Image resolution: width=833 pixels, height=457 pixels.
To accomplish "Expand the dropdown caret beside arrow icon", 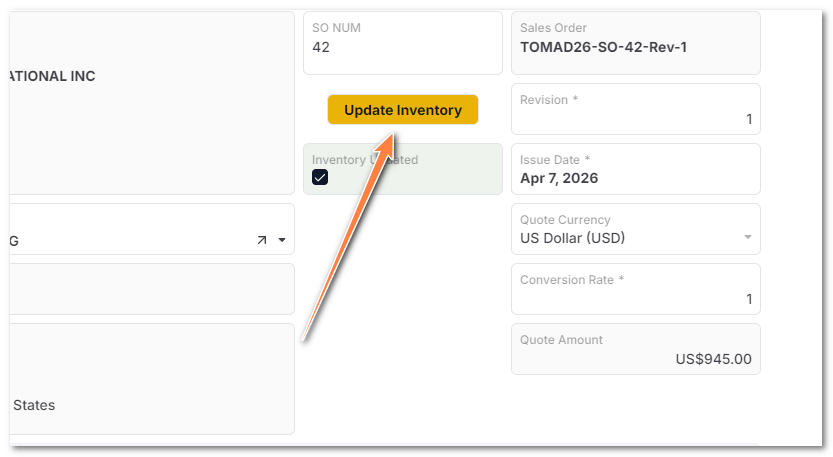I will 282,240.
